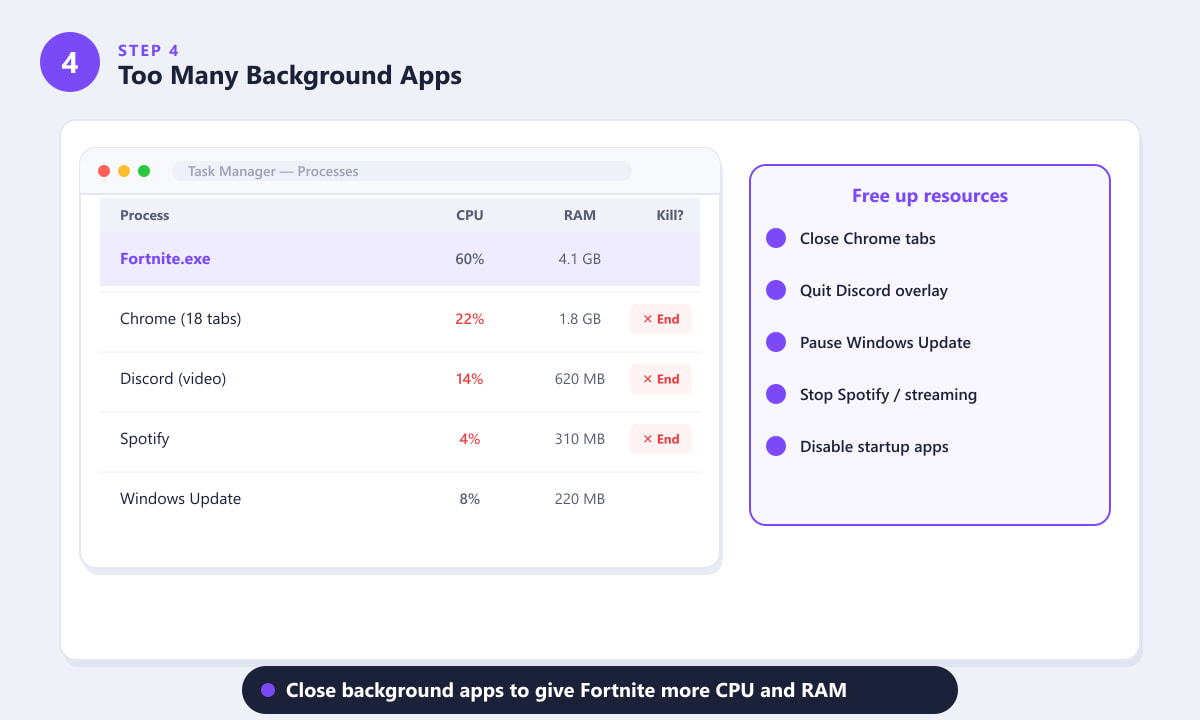The image size is (1200, 720).
Task: Click the yellow minimize window dot
Action: (124, 171)
